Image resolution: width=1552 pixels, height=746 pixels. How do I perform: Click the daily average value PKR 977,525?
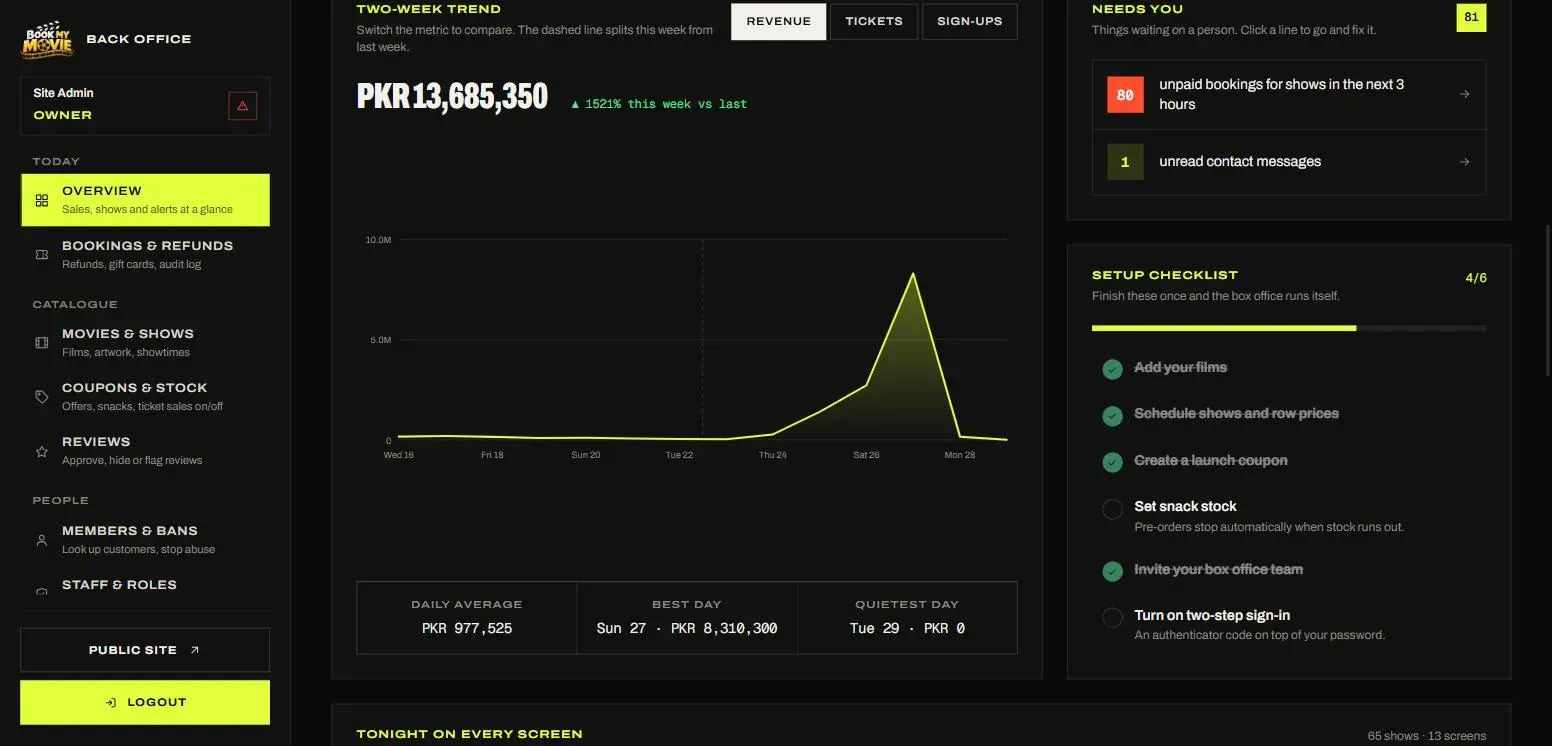coord(467,628)
